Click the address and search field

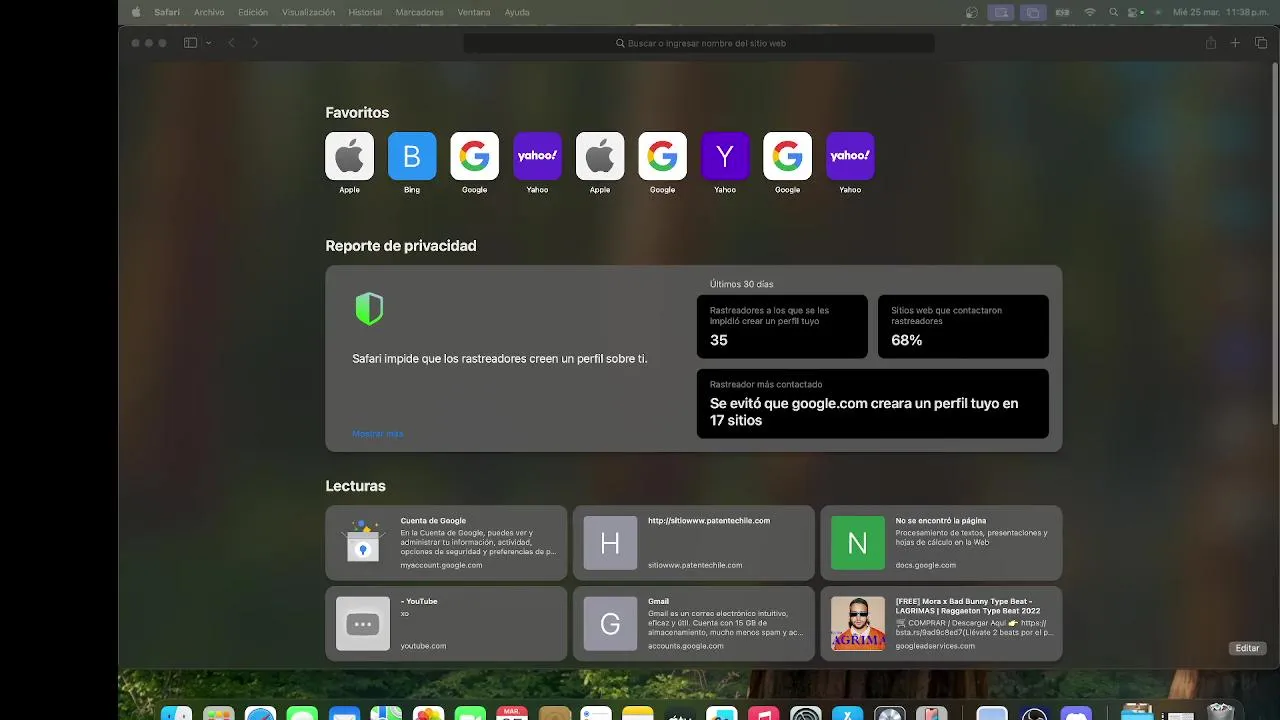pos(699,43)
